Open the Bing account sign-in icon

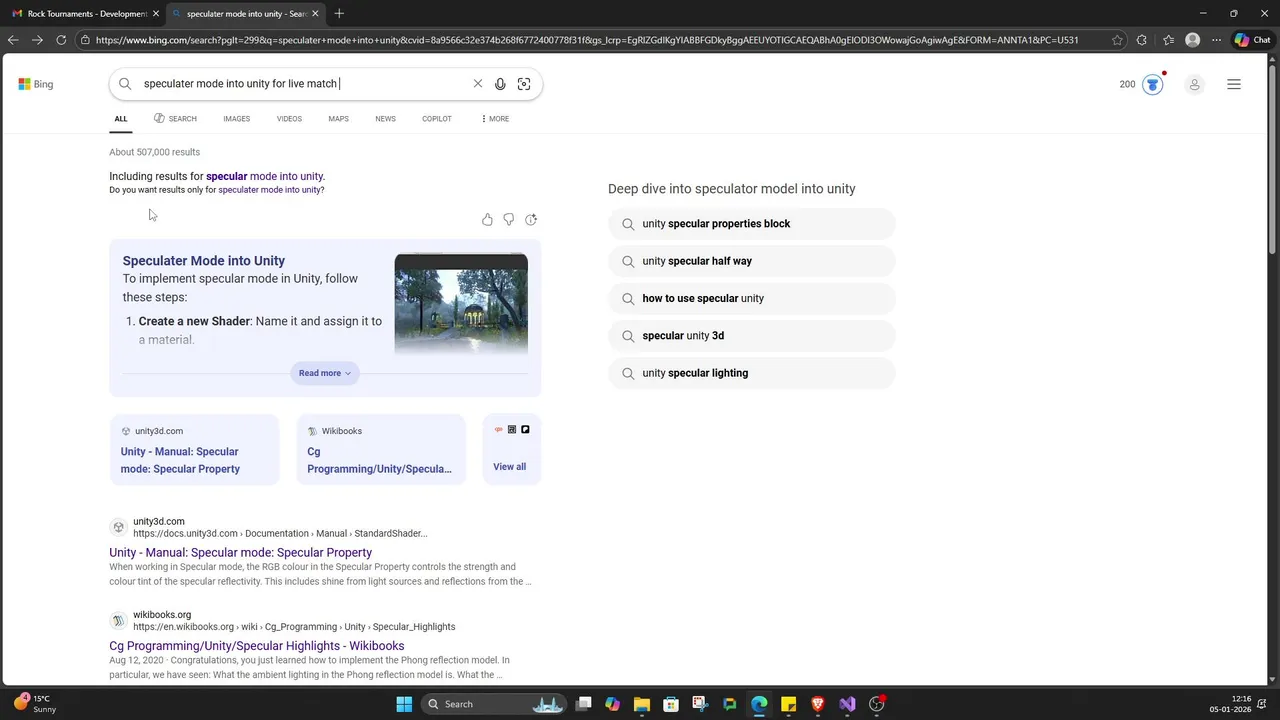tap(1194, 85)
